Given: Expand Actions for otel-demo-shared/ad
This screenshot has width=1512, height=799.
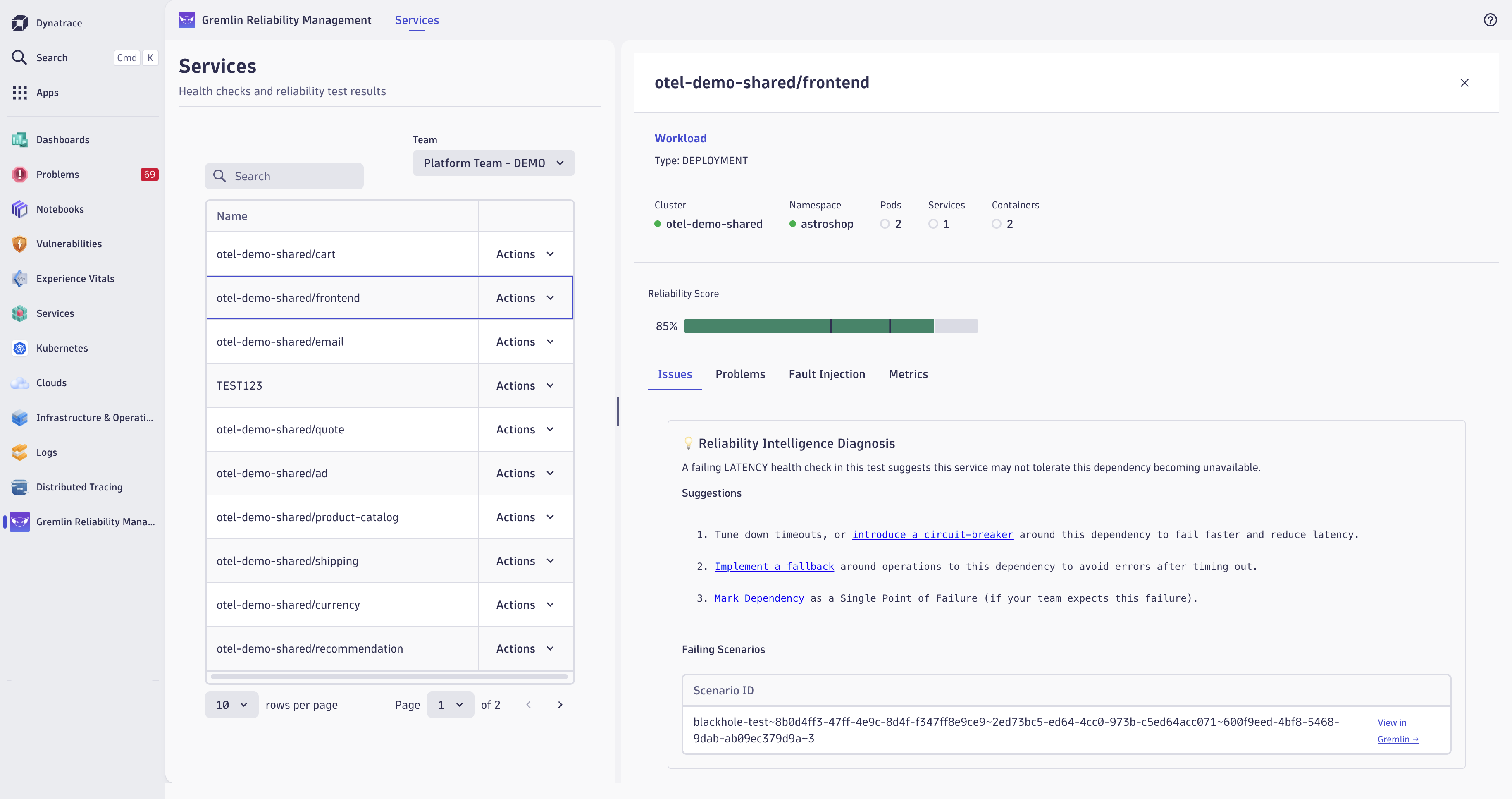Looking at the screenshot, I should pyautogui.click(x=525, y=473).
